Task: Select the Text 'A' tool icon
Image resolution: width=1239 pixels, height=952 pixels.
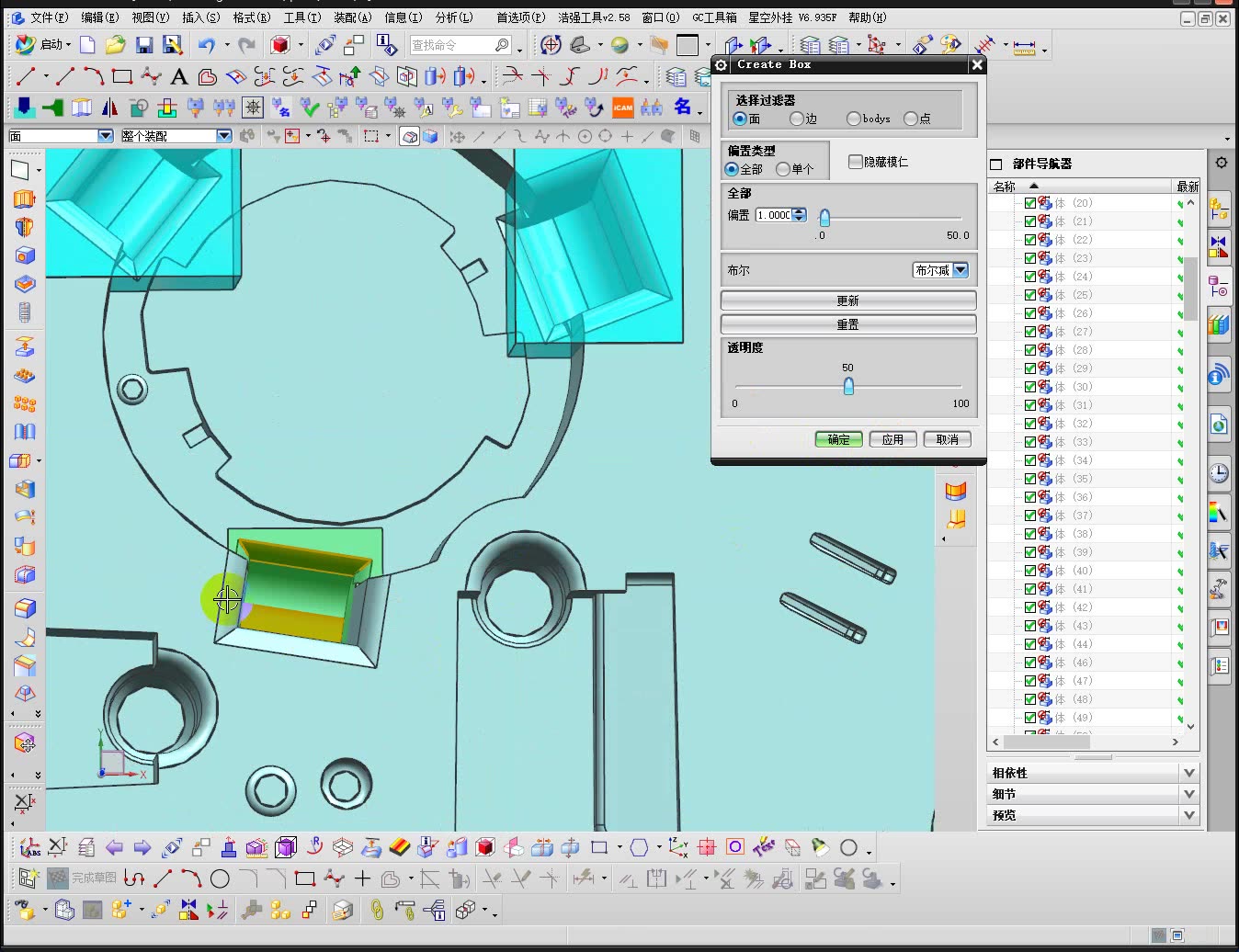Action: (x=179, y=77)
